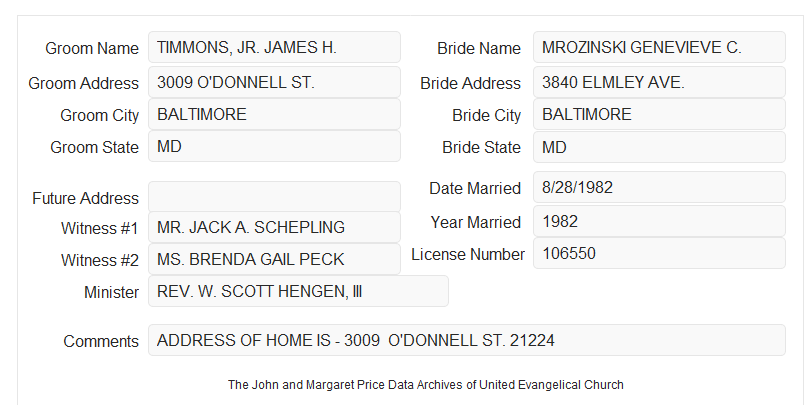Select the Witness #1 field
Image resolution: width=805 pixels, height=405 pixels.
click(274, 227)
